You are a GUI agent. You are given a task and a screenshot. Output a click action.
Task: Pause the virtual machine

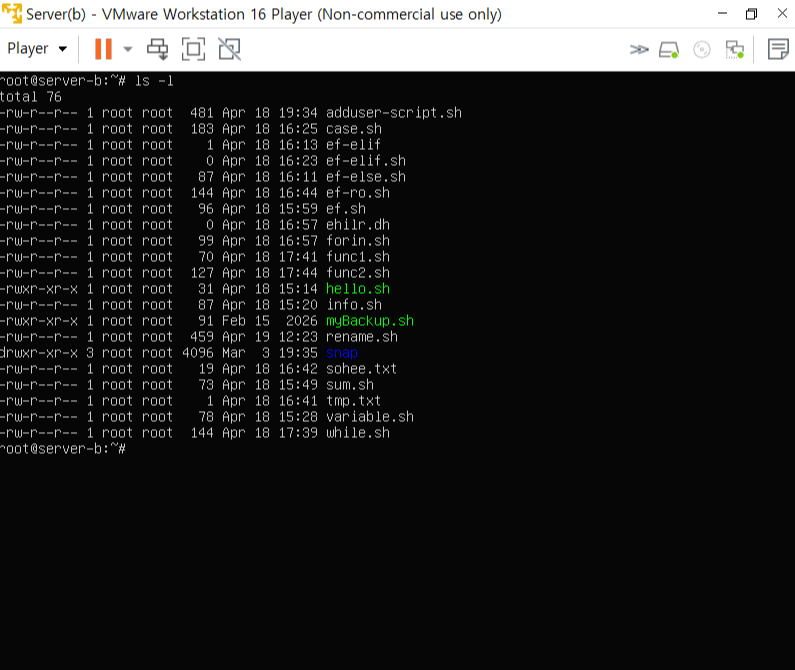[103, 49]
